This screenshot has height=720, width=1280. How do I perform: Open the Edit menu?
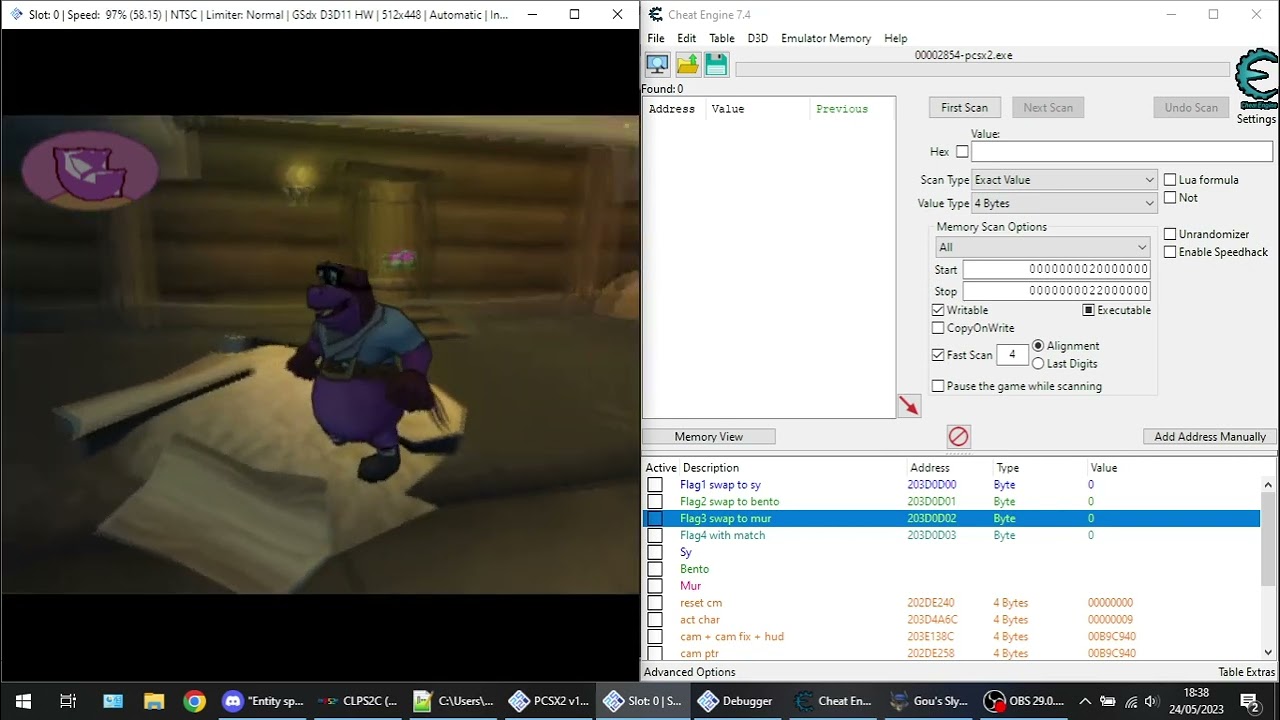(x=686, y=38)
